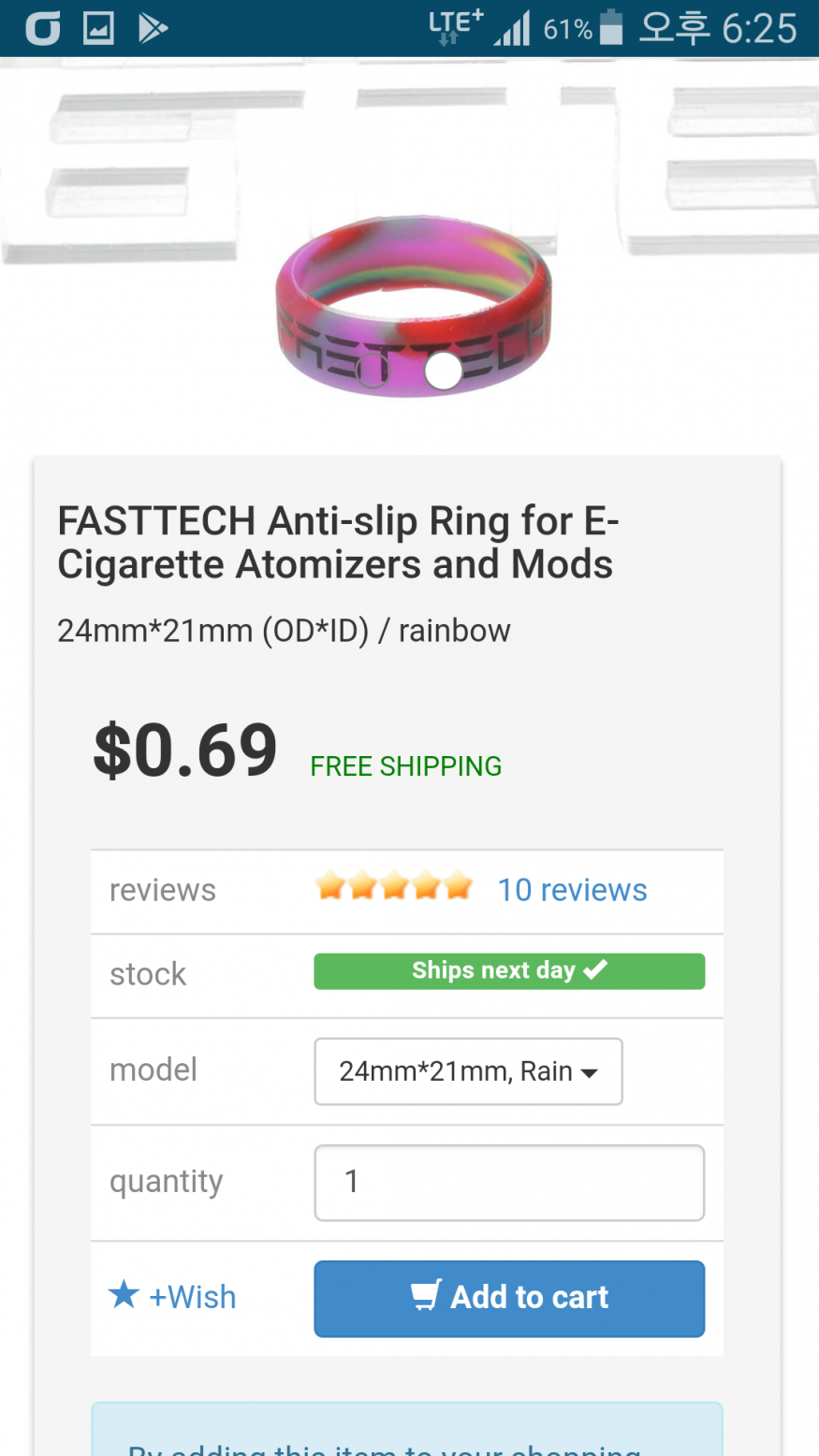
Task: Tap the Google G icon in status bar
Action: 42,28
